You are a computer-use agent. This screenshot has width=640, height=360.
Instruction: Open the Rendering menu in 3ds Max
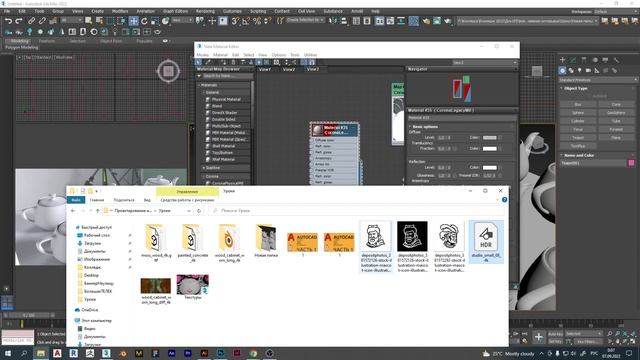[x=205, y=11]
